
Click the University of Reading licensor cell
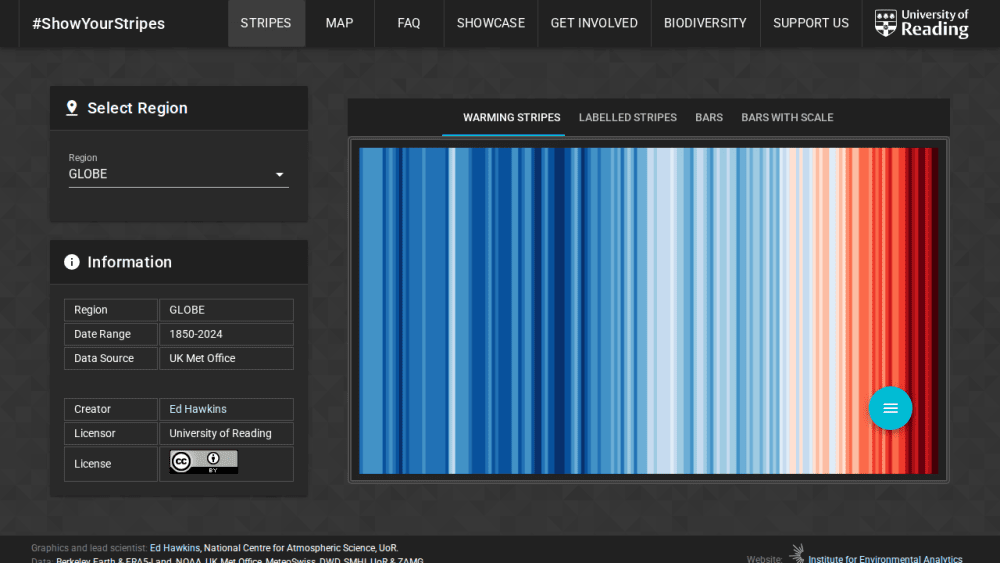[x=226, y=433]
